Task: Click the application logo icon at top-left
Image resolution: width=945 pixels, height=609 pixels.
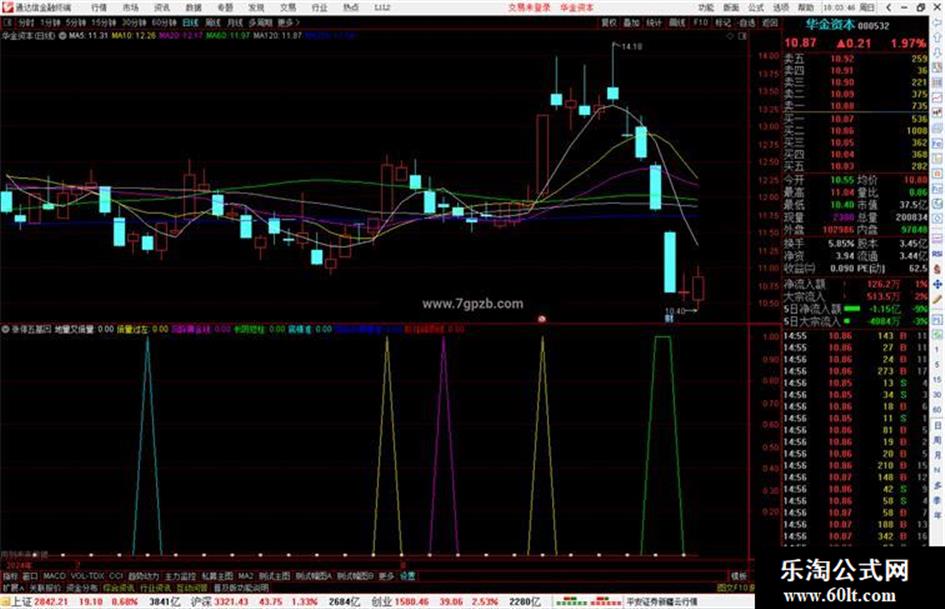Action: (x=7, y=8)
